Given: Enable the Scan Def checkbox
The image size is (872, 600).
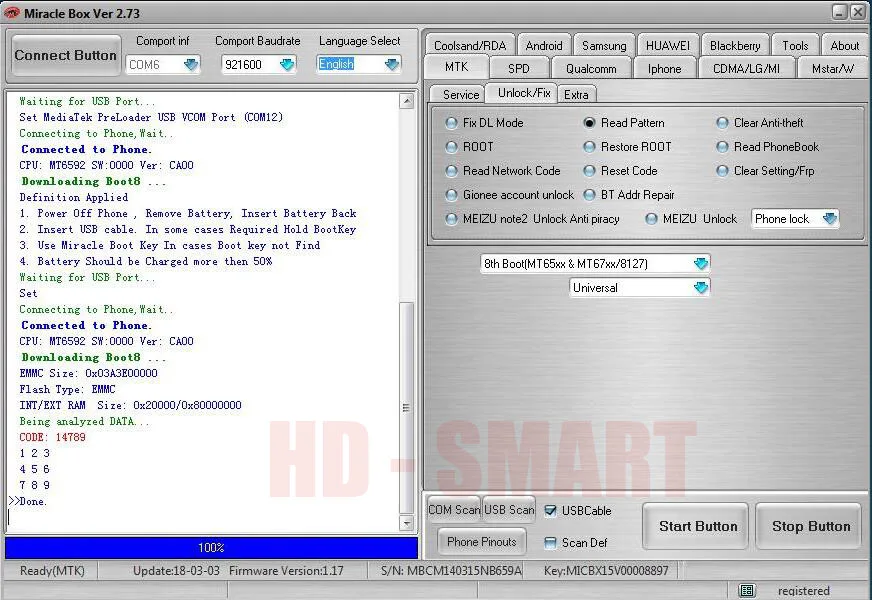Looking at the screenshot, I should click(x=550, y=543).
